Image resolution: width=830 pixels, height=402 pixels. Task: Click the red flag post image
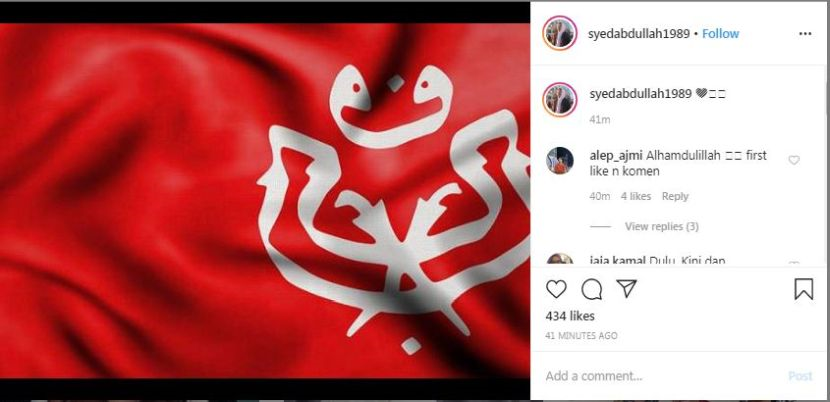click(x=265, y=200)
